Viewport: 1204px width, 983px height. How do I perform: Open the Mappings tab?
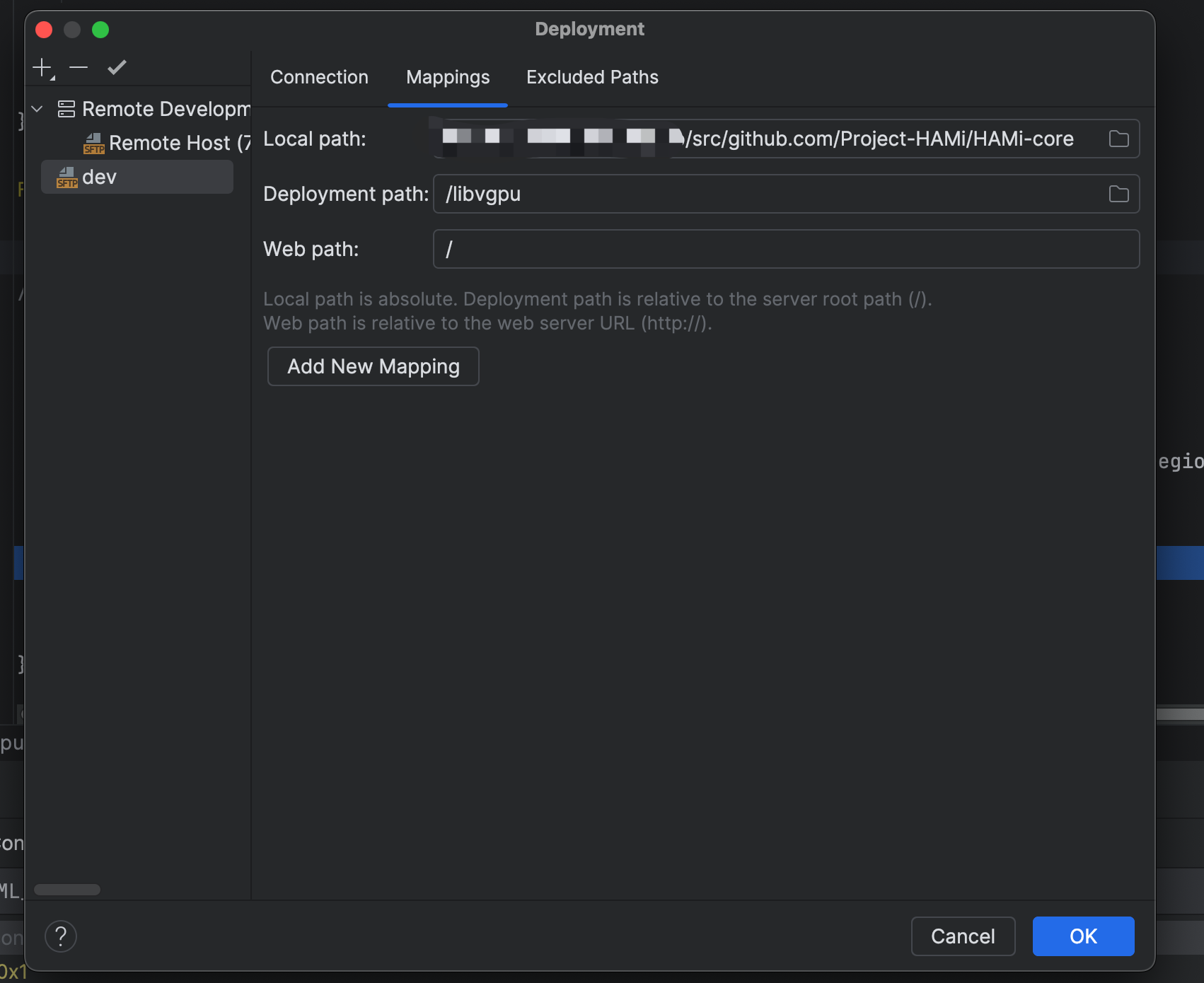448,77
